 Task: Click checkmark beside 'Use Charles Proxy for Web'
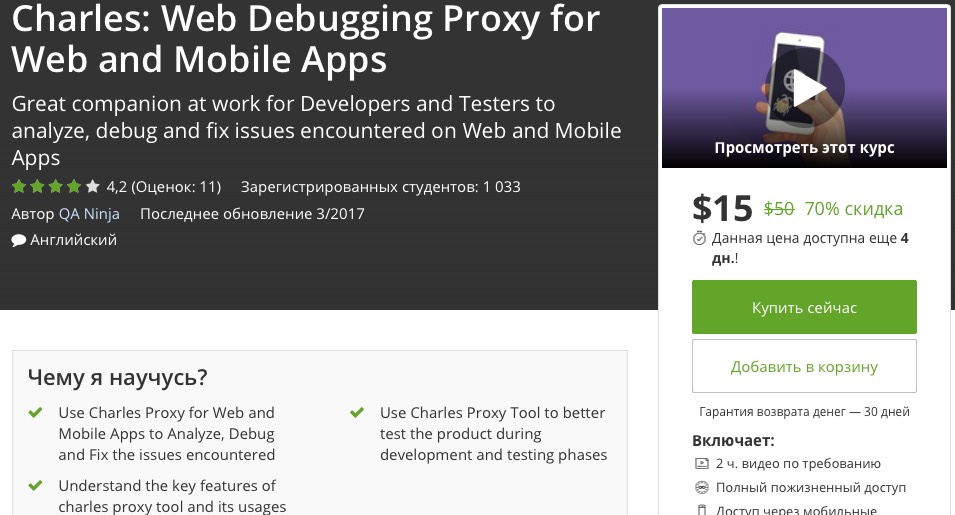pos(35,412)
